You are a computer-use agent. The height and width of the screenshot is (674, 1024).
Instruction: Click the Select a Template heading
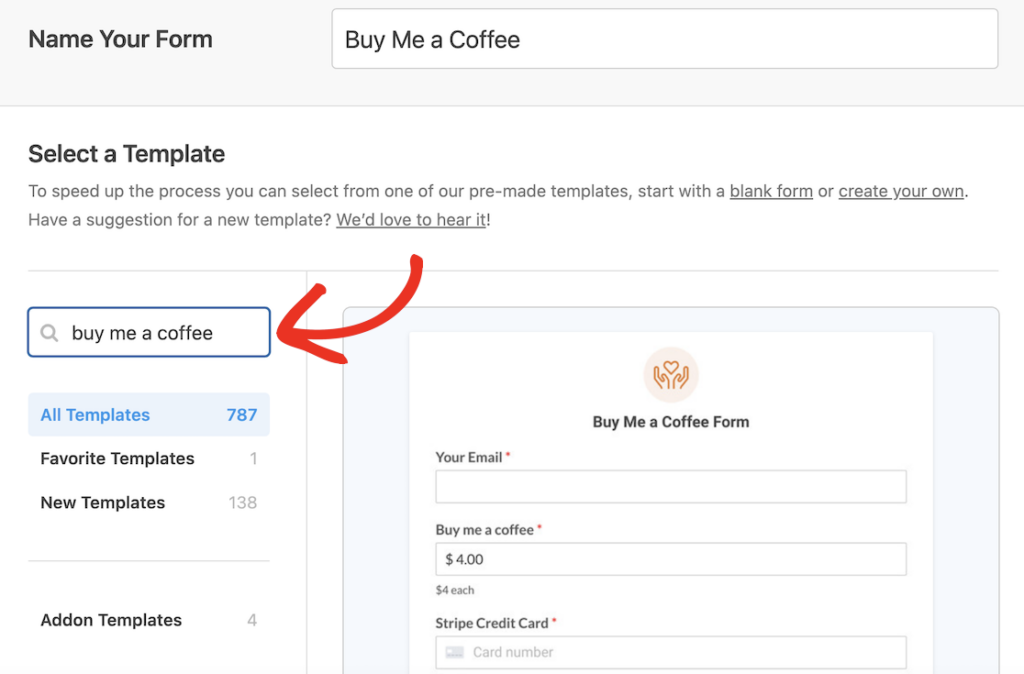pos(127,154)
